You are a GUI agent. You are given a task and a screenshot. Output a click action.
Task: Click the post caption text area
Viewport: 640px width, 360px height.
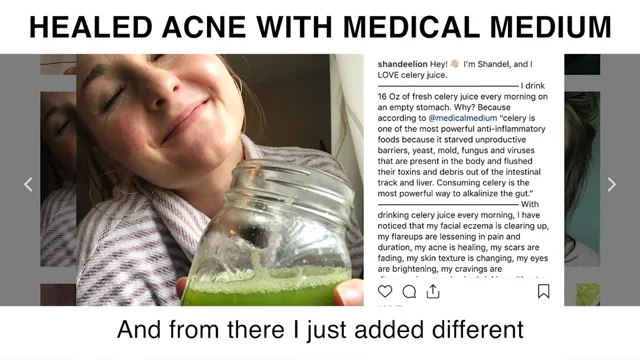(x=463, y=169)
